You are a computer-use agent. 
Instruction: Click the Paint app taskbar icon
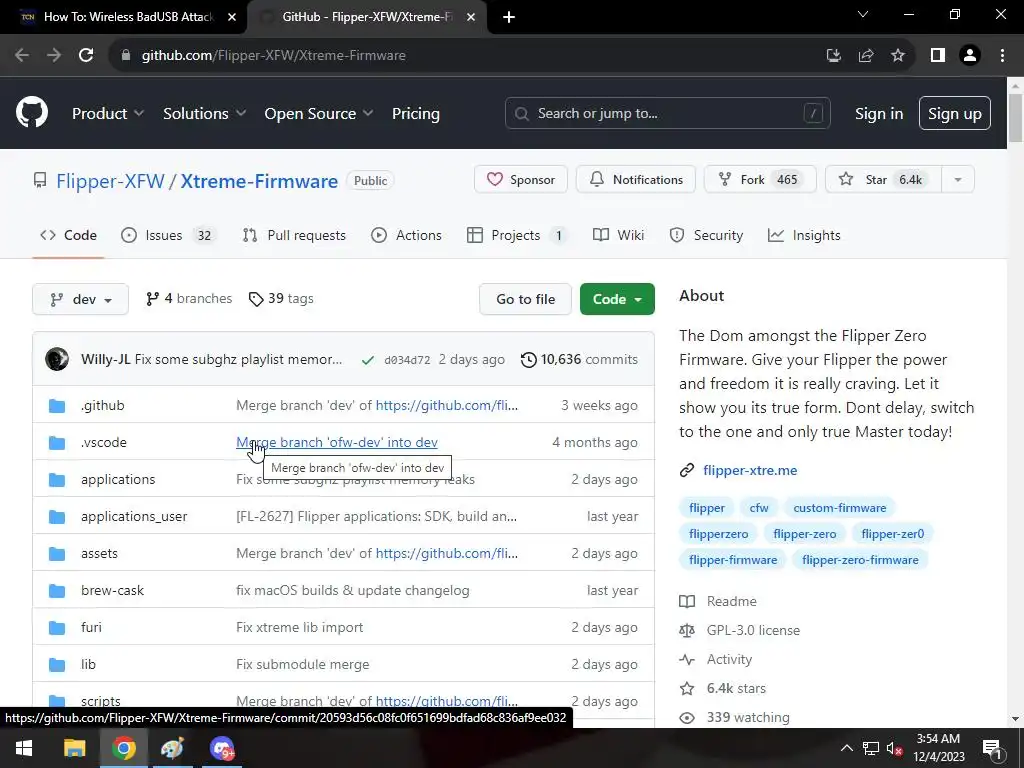click(172, 748)
